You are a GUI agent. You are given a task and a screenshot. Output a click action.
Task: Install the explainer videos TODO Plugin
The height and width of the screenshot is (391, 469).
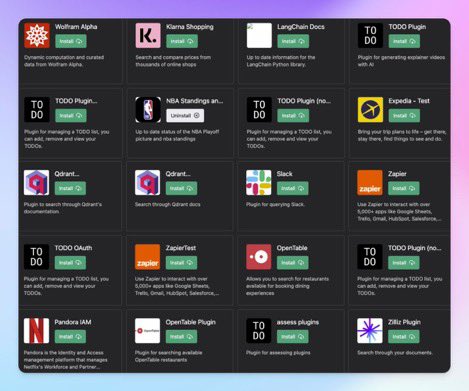(x=404, y=41)
